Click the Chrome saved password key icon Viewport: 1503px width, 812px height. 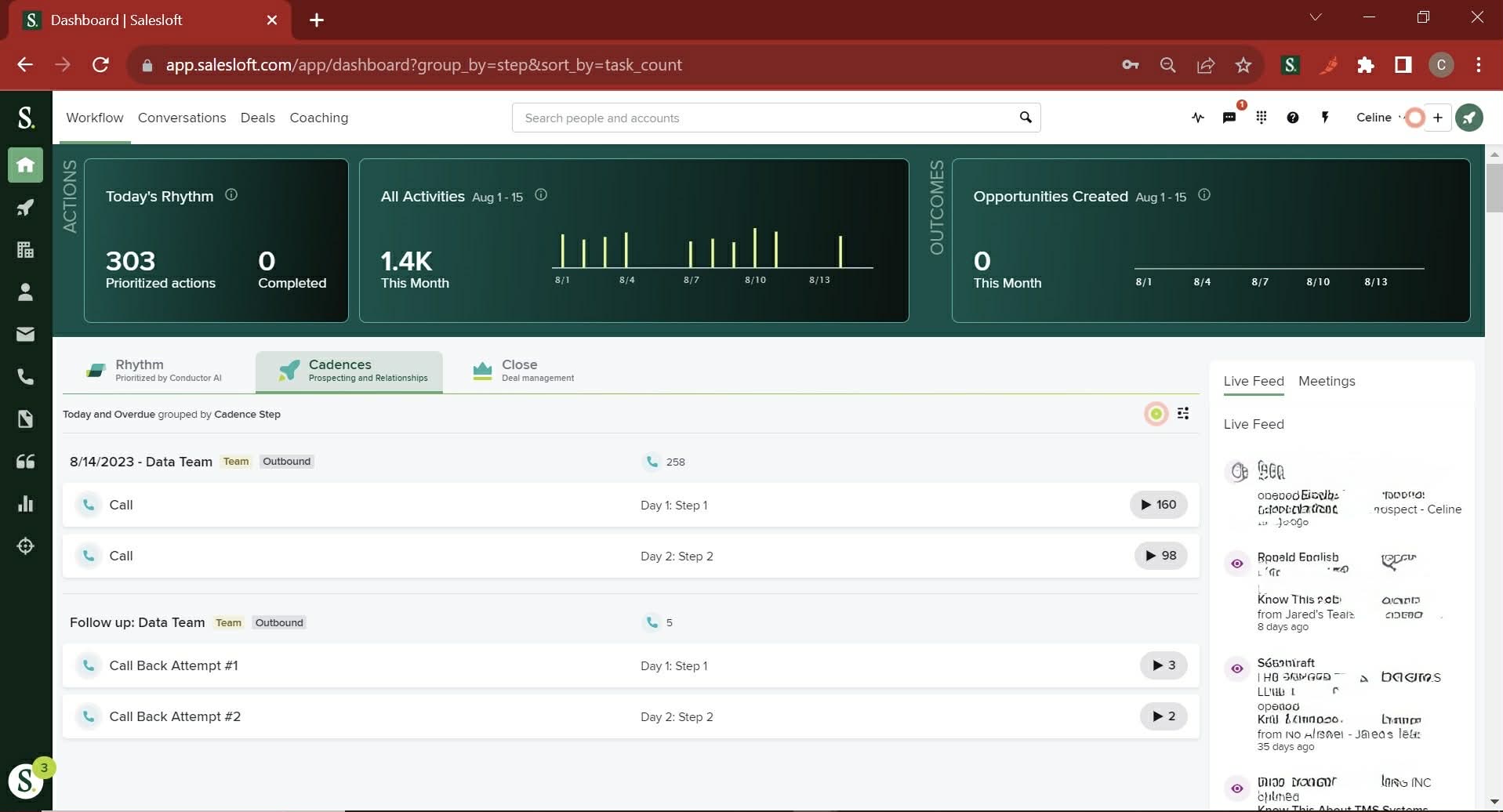pos(1130,65)
